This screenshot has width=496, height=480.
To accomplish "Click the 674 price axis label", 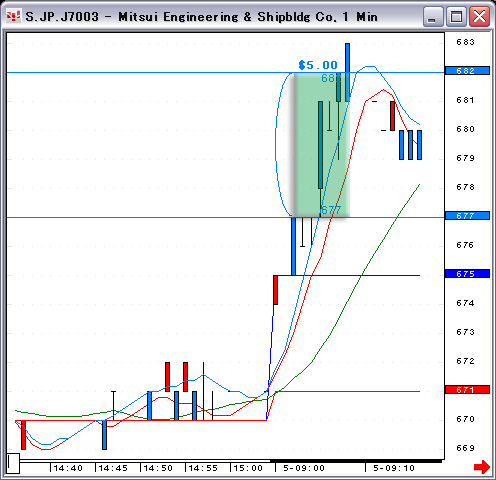I will (x=465, y=303).
